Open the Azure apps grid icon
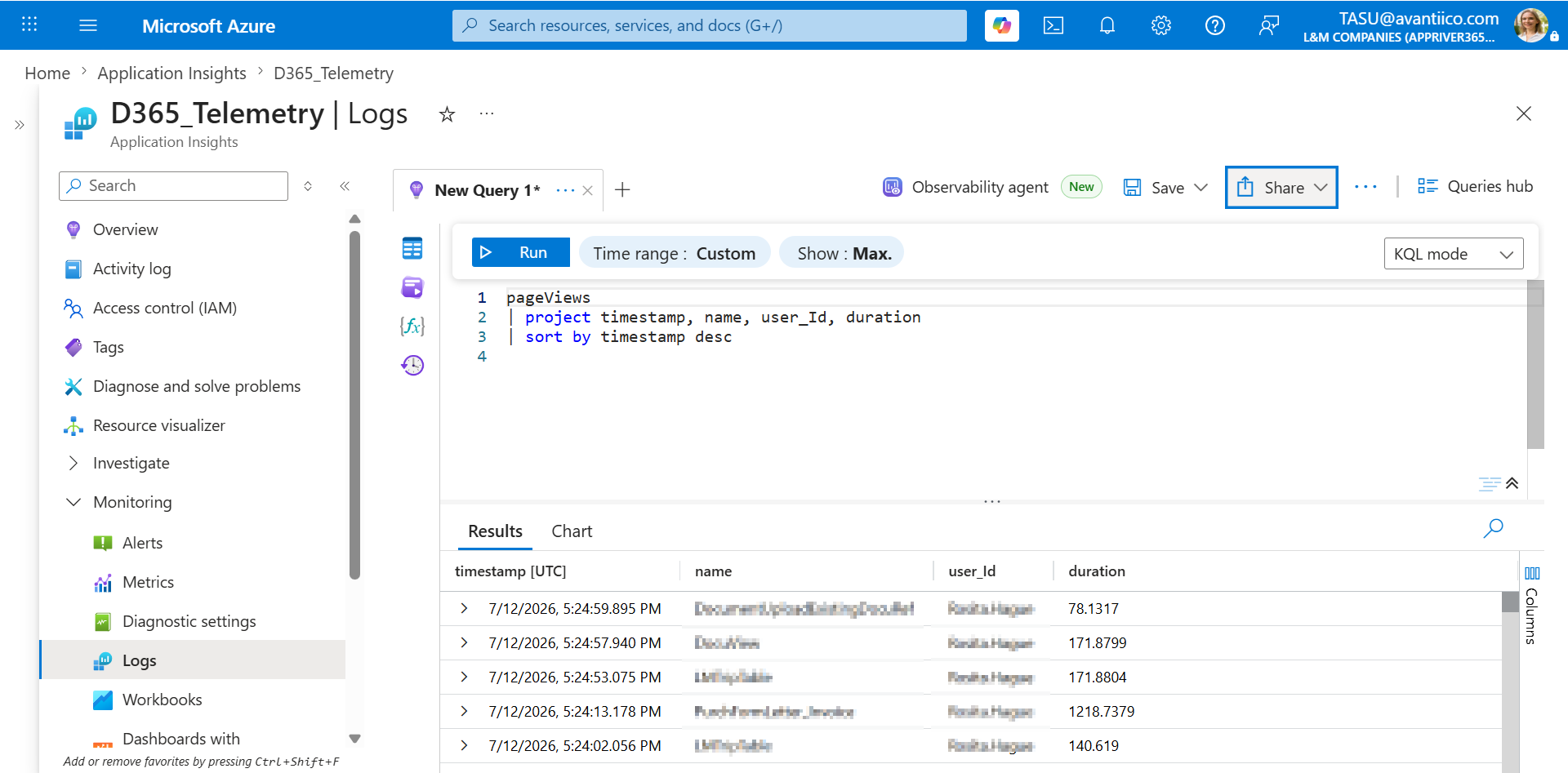 (29, 24)
